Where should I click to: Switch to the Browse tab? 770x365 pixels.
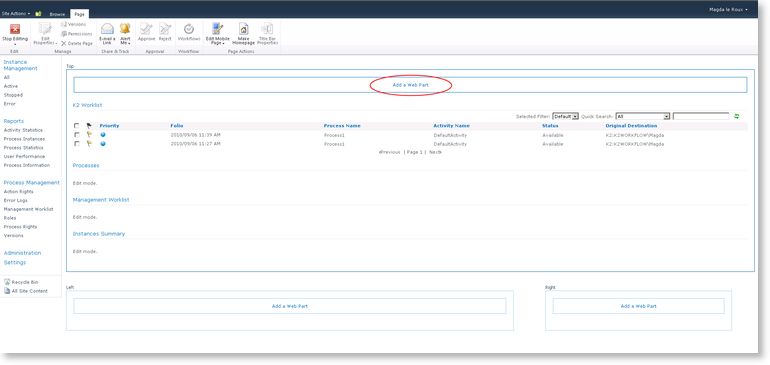pyautogui.click(x=57, y=14)
